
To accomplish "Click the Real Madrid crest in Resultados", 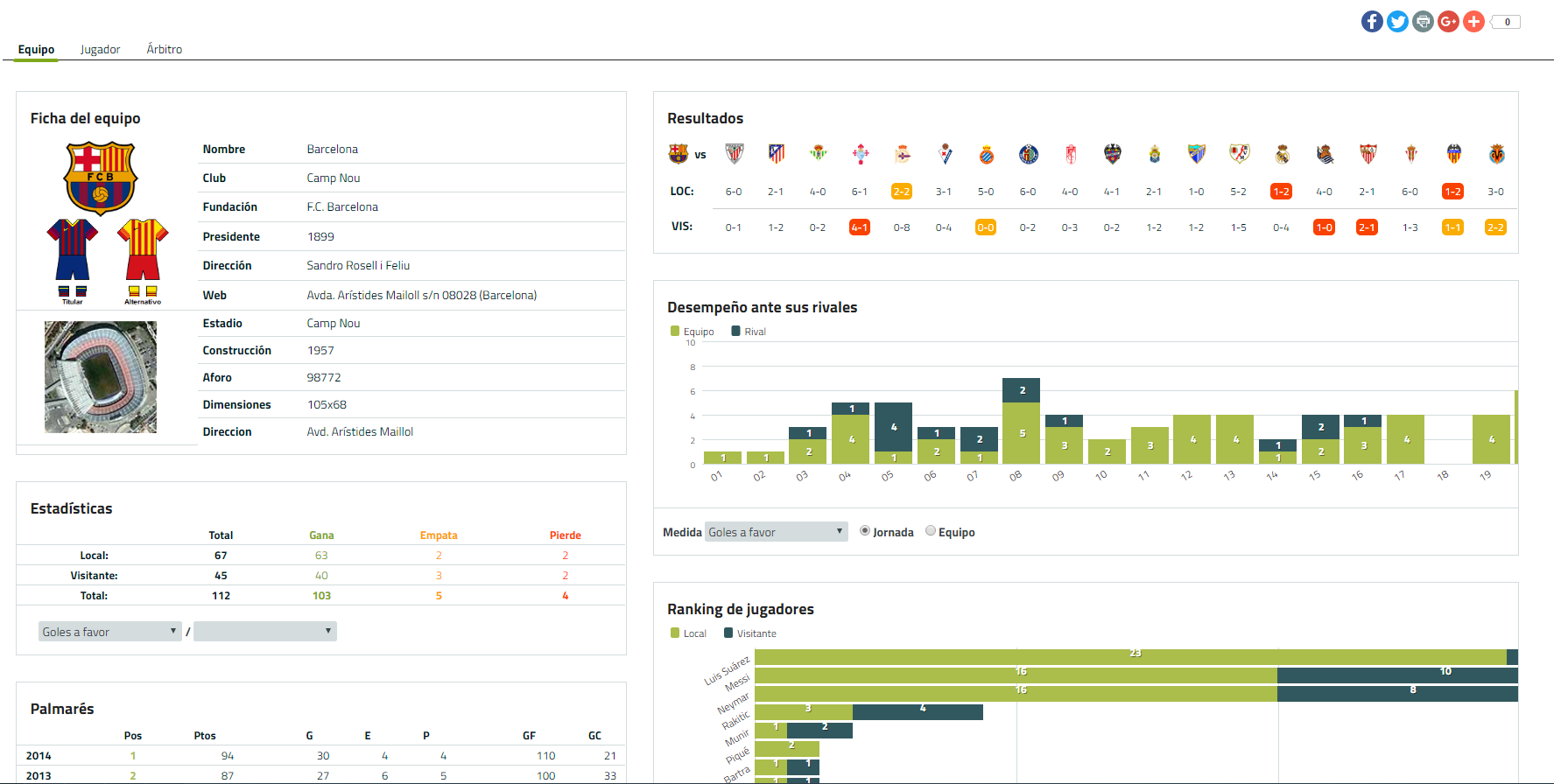I will pos(1282,155).
